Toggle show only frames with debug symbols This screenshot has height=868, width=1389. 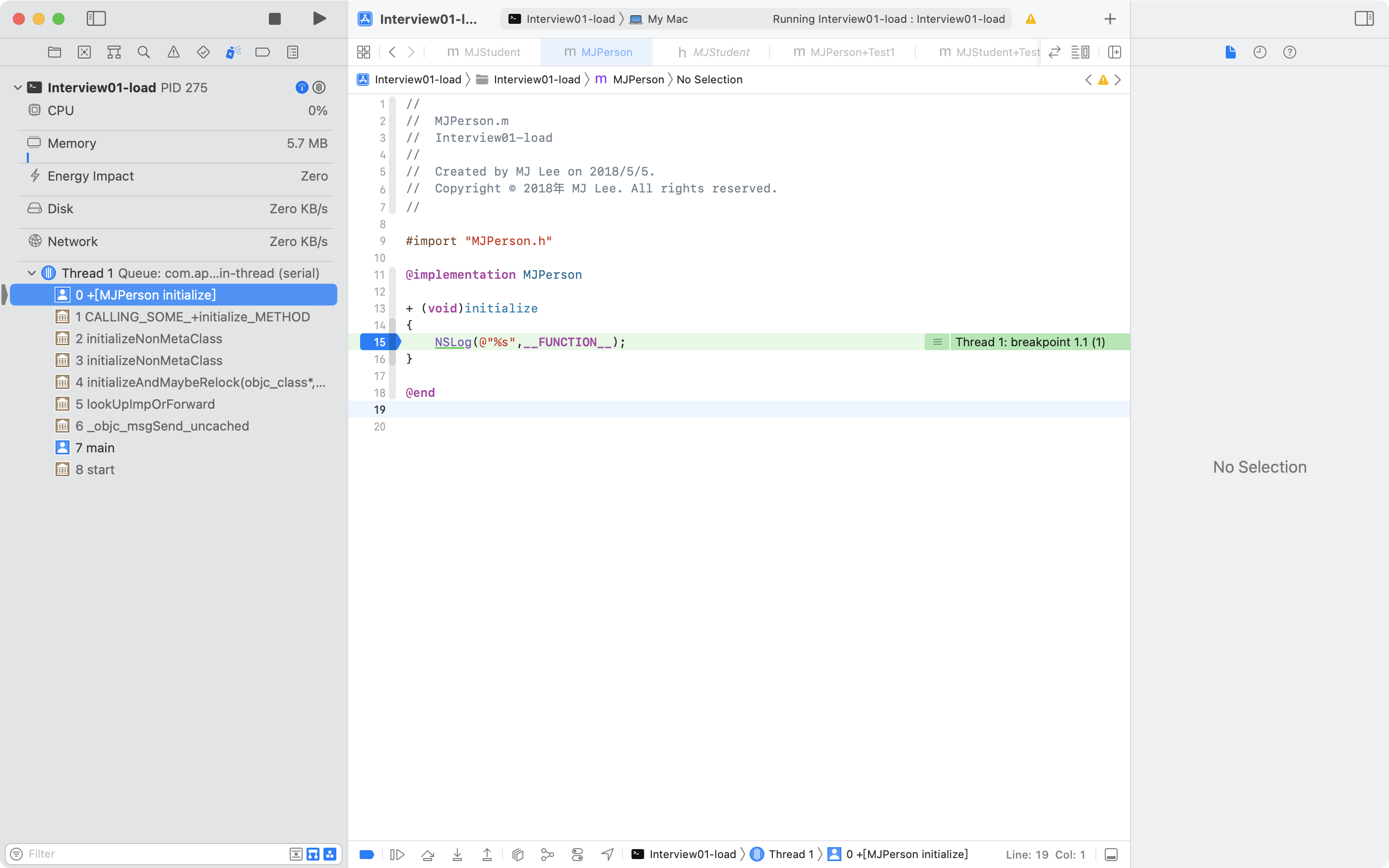coord(313,854)
